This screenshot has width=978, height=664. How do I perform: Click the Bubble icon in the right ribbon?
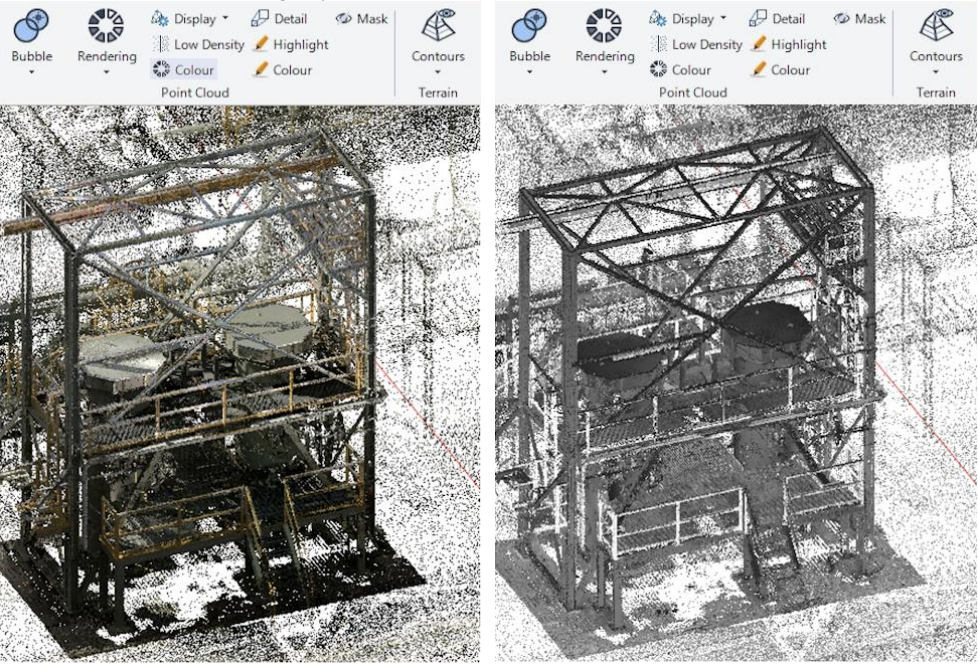(x=530, y=26)
